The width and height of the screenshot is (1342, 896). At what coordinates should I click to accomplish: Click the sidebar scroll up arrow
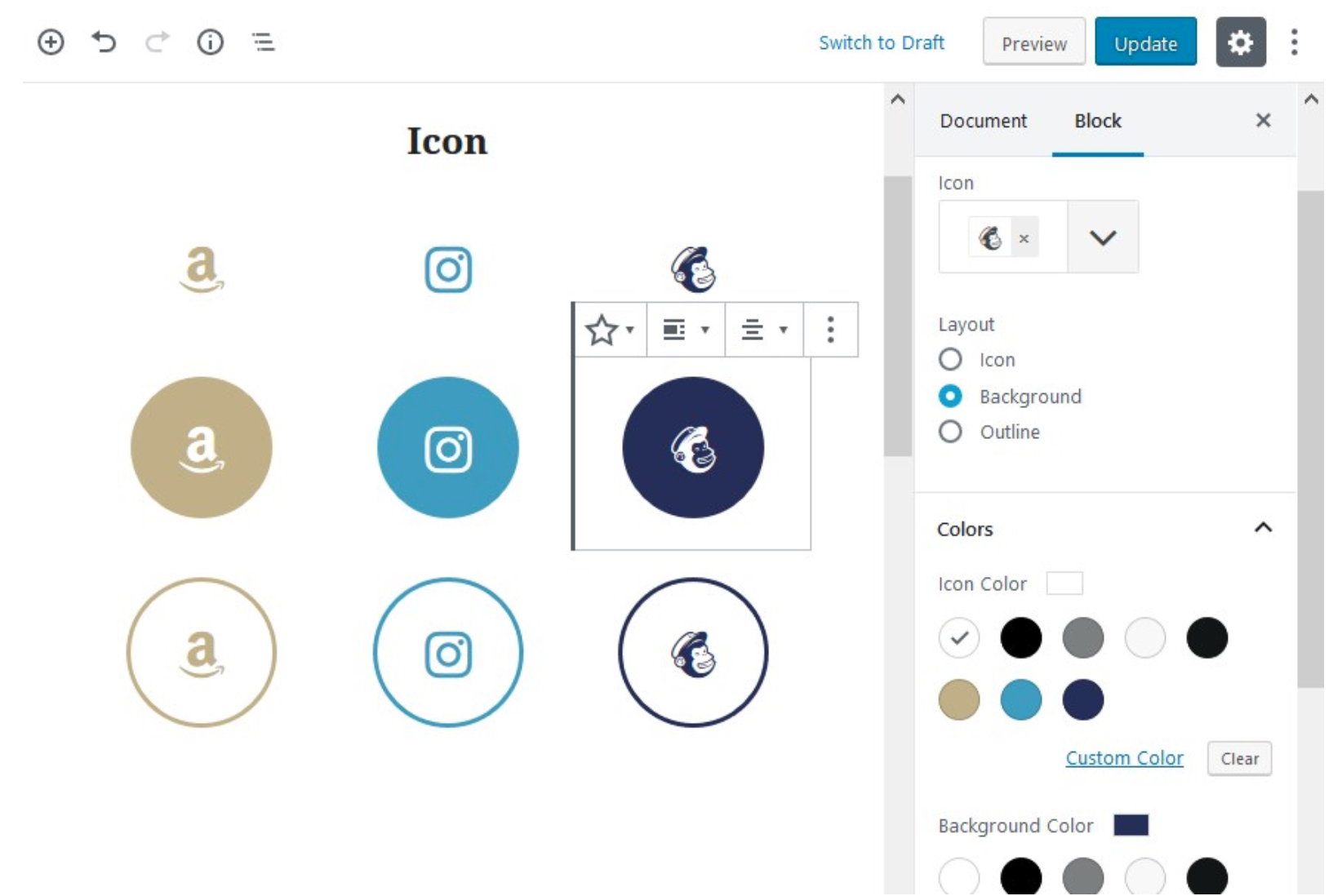click(x=1311, y=100)
